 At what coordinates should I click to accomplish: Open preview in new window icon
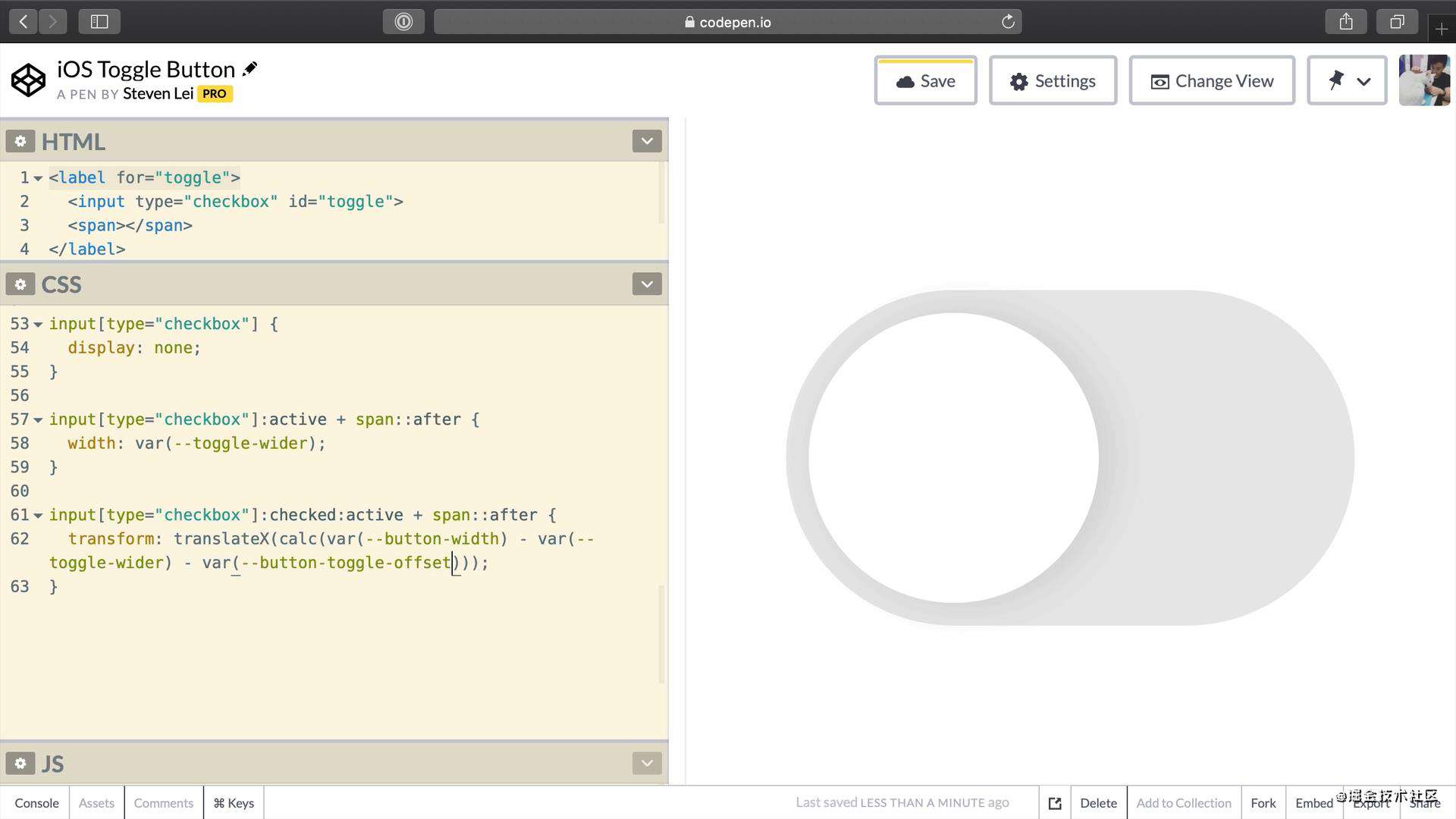point(1055,803)
